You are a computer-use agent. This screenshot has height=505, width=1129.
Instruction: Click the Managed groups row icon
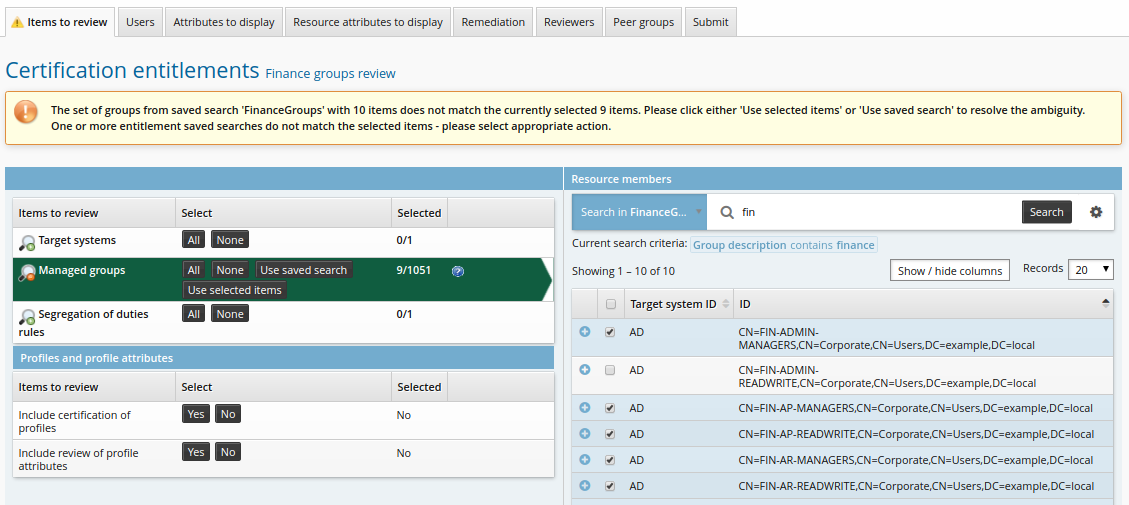click(27, 271)
